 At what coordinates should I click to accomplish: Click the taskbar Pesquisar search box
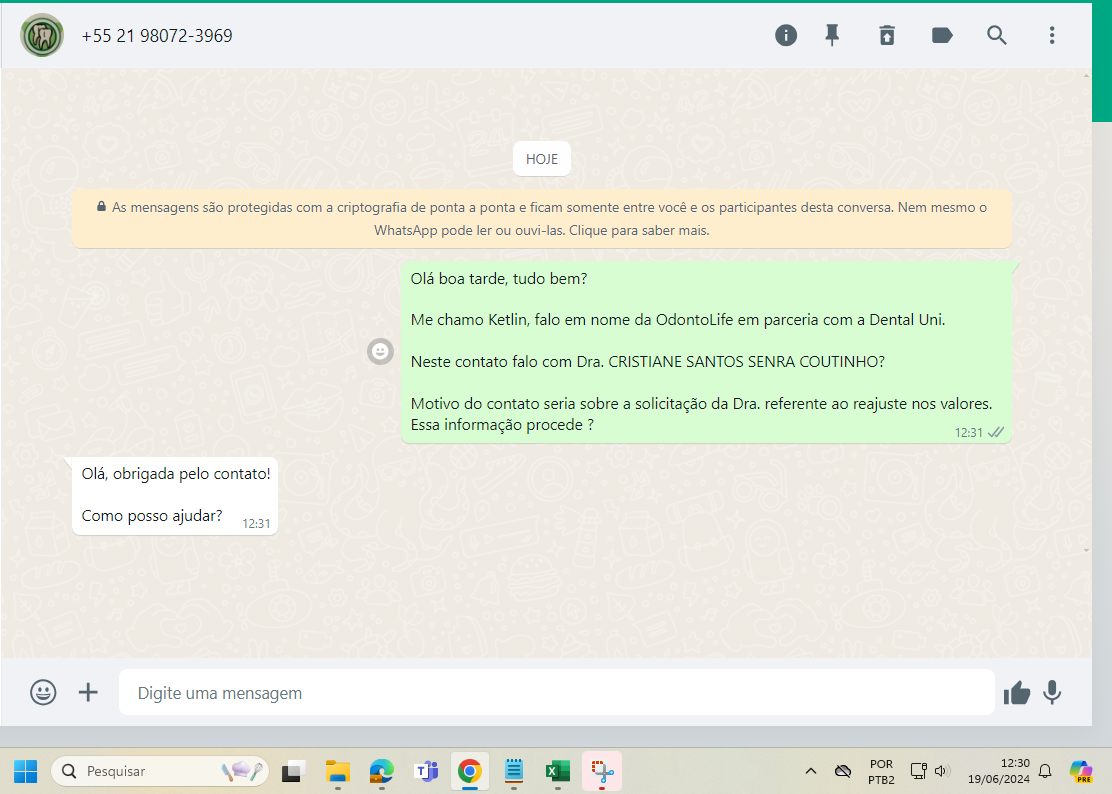pos(160,771)
